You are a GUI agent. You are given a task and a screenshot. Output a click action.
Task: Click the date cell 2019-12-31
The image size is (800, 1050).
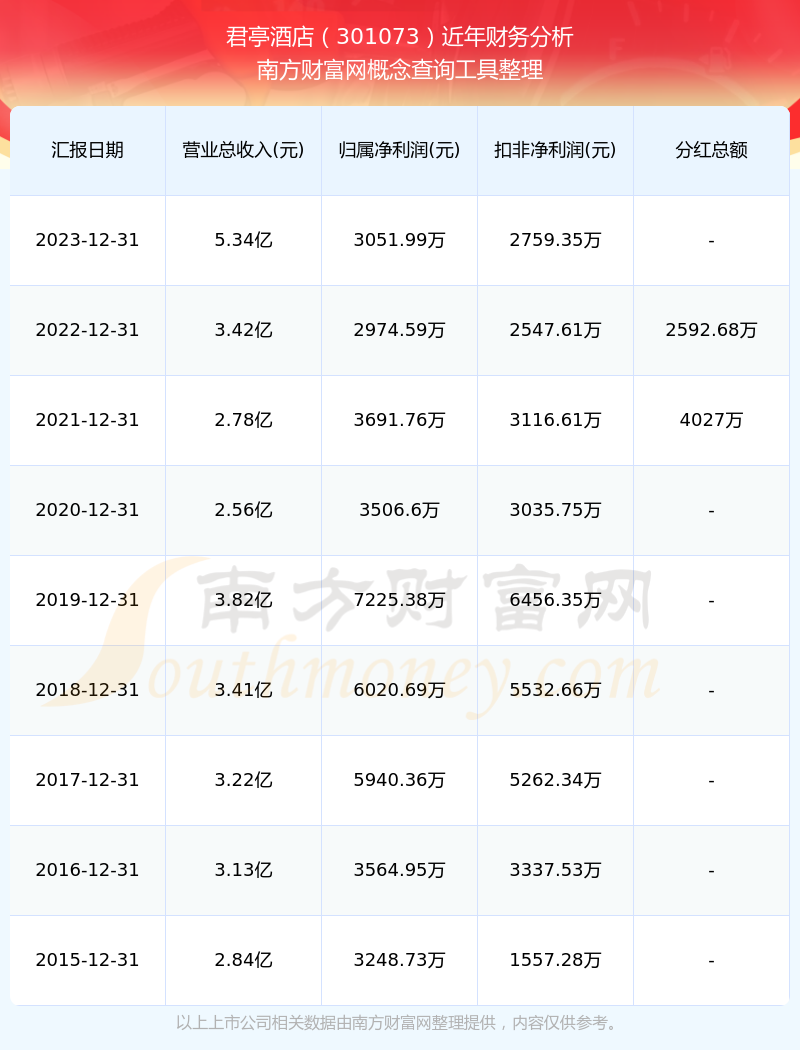(x=88, y=600)
